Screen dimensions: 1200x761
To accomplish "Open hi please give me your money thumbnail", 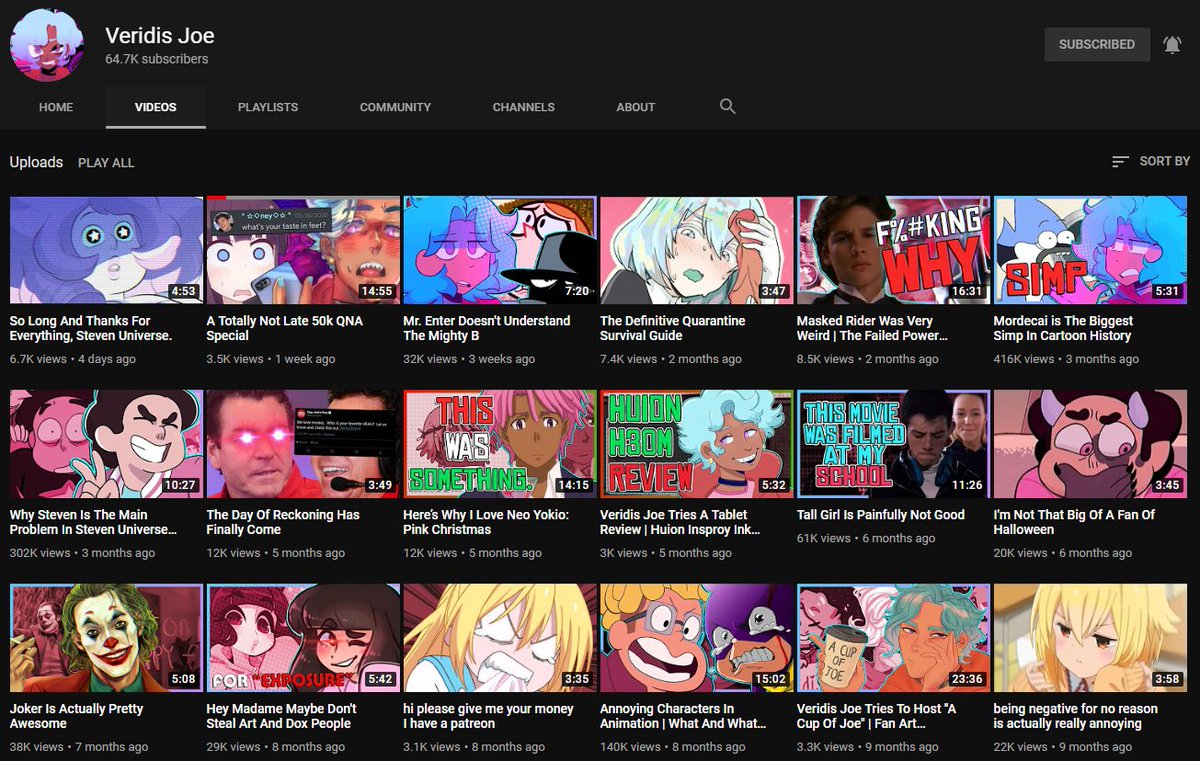I will 500,638.
